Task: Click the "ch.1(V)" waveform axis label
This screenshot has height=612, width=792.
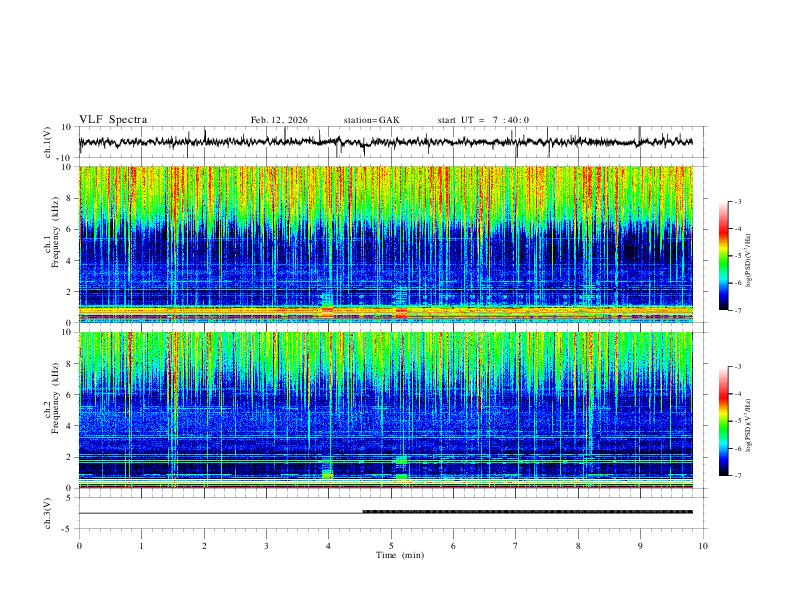Action: click(x=48, y=142)
